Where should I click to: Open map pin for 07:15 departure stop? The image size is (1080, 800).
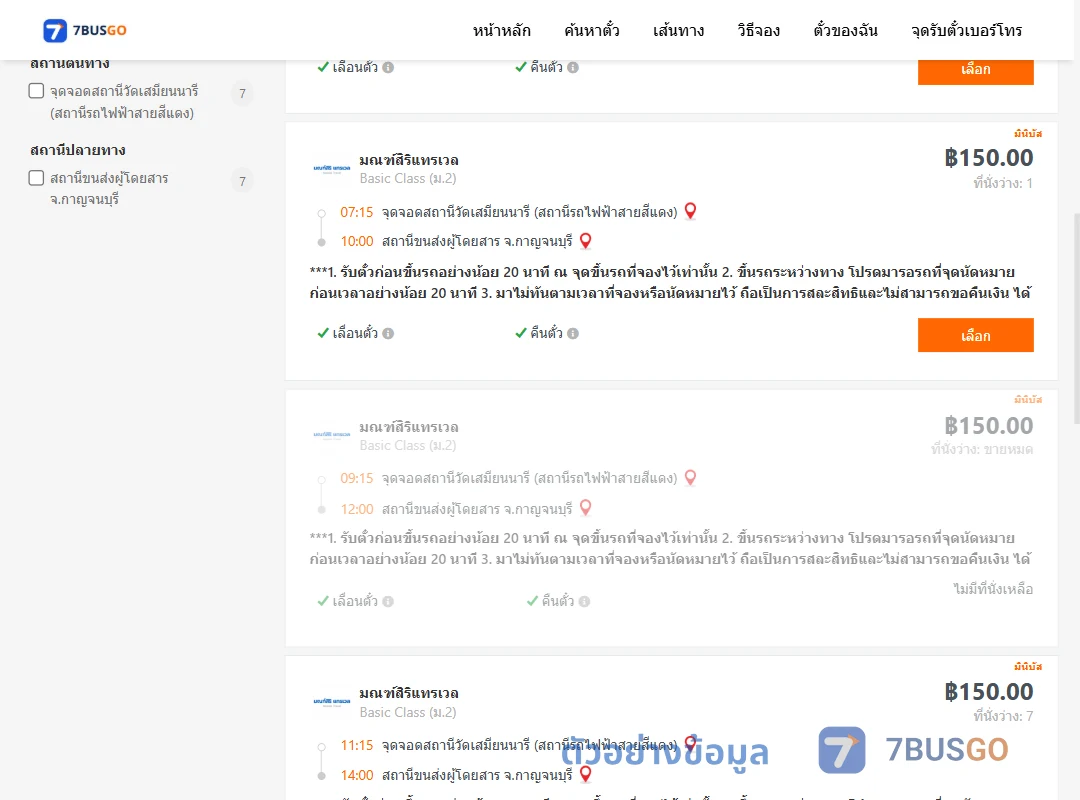[x=690, y=212]
